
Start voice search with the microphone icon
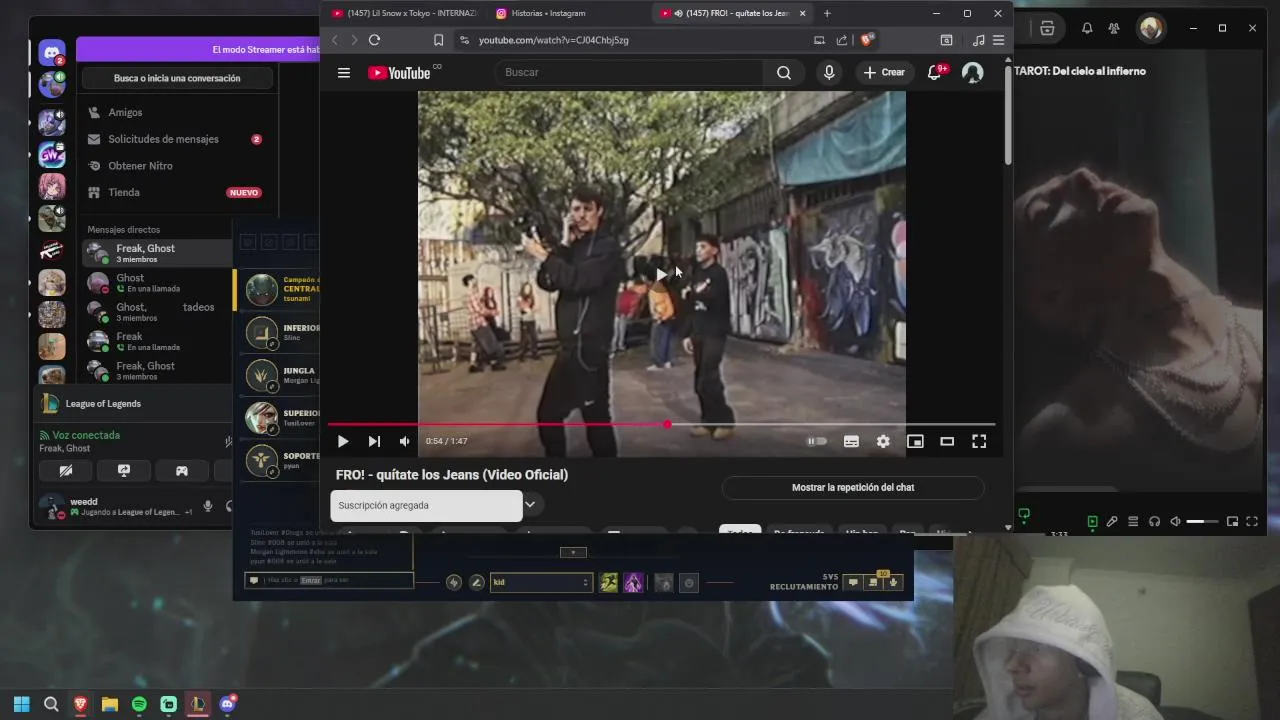click(x=829, y=72)
